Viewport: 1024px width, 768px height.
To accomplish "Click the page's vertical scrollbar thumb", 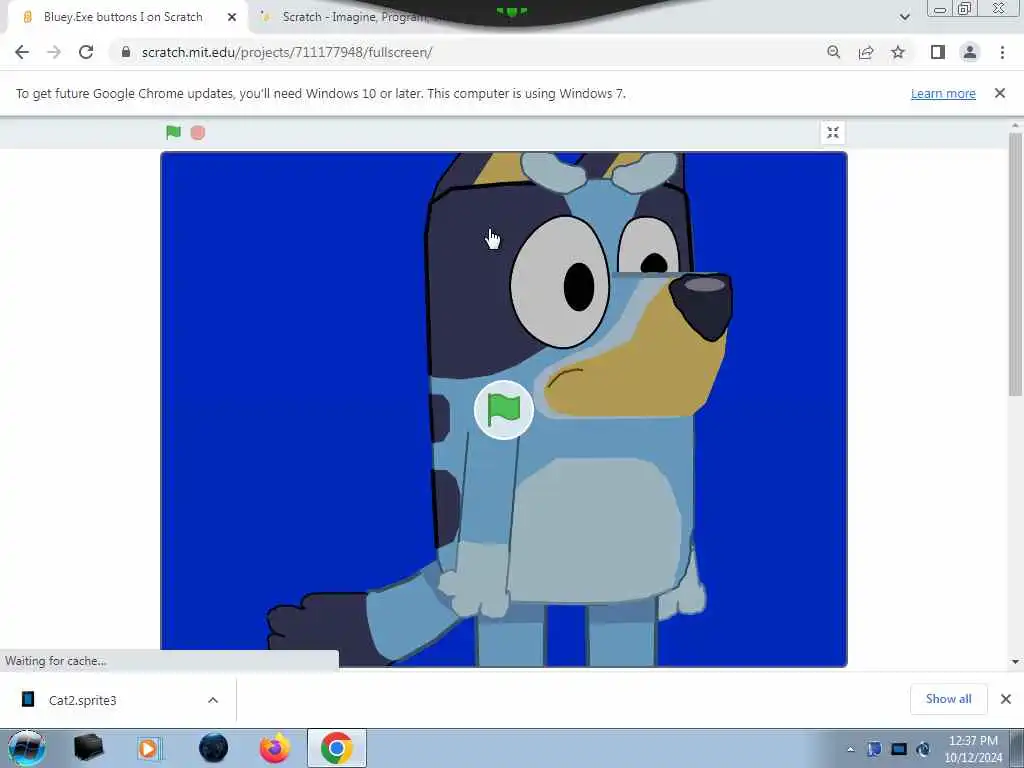I will [1015, 264].
